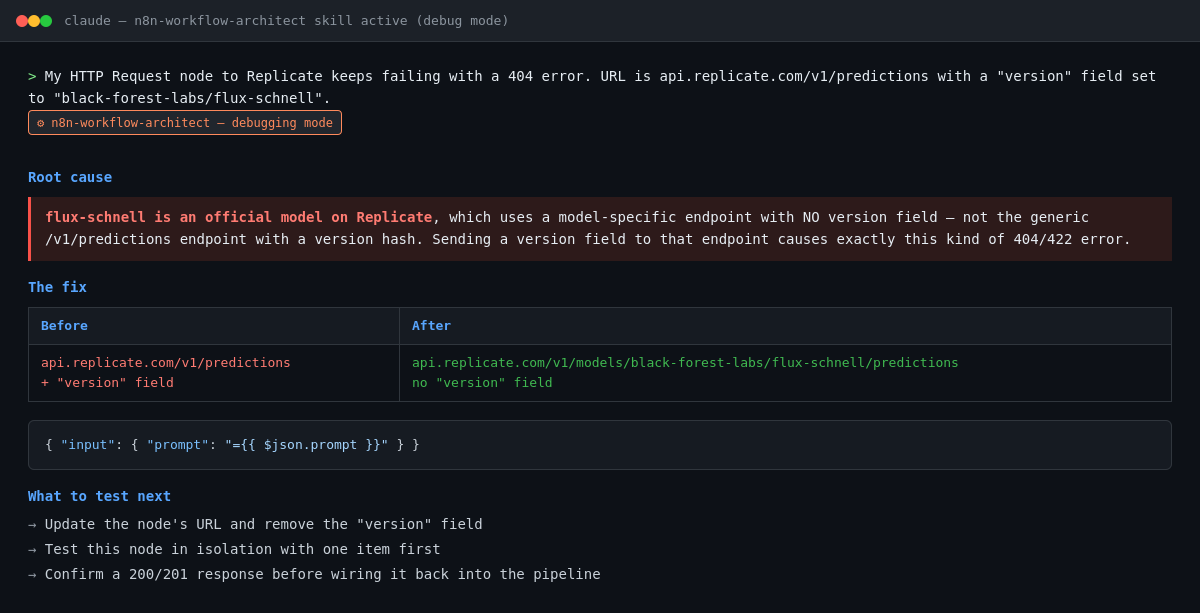
Task: Click the window title 'claude — n8n-workflow-architect skill active'
Action: [286, 21]
